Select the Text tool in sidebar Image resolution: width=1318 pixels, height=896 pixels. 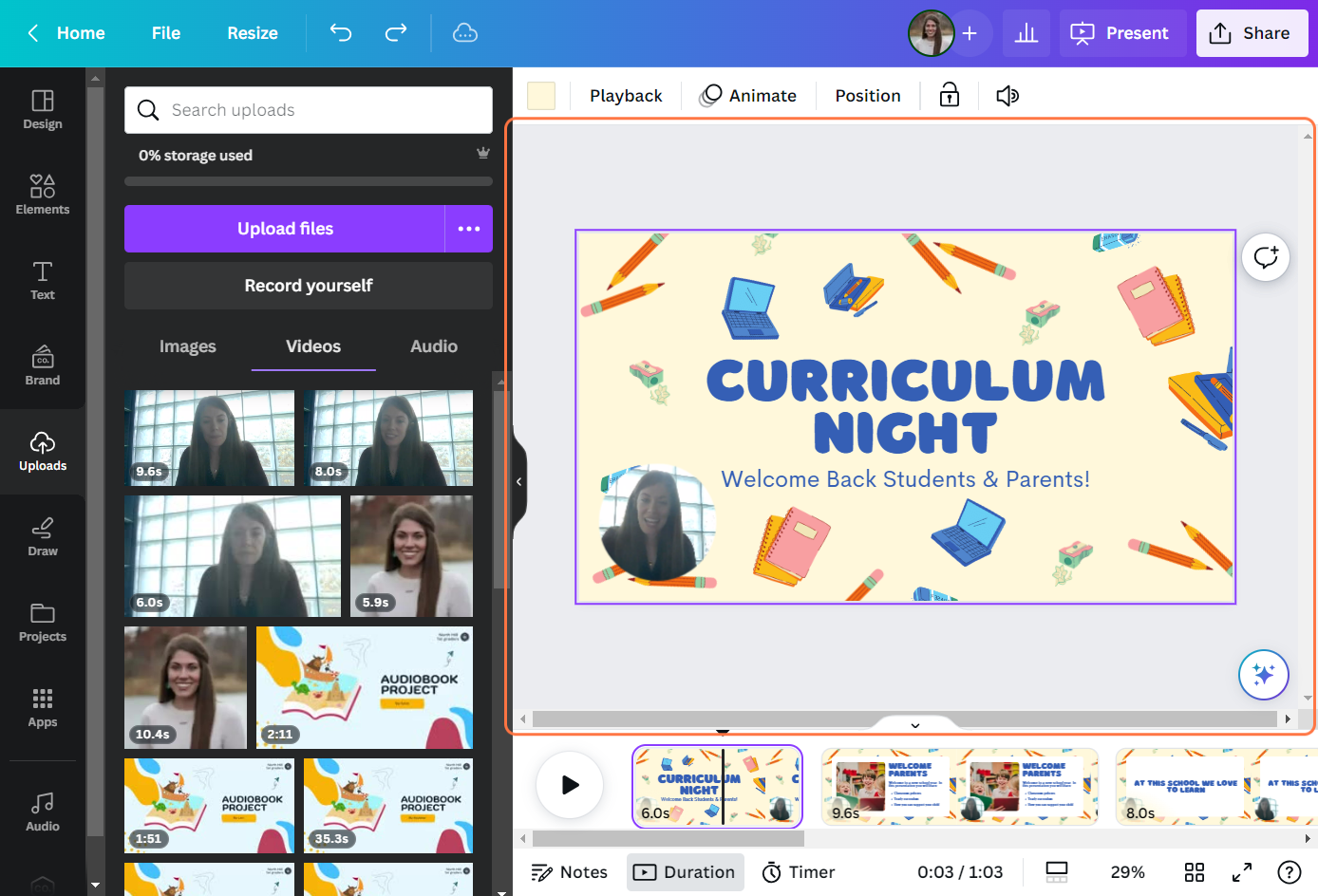43,281
